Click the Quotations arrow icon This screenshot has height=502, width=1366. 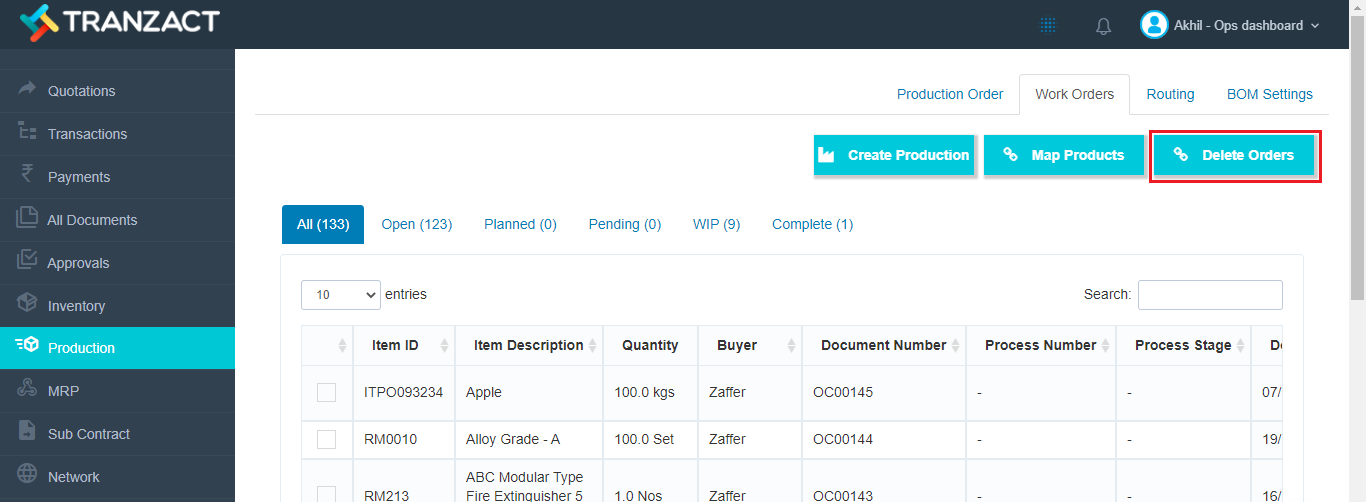point(27,89)
